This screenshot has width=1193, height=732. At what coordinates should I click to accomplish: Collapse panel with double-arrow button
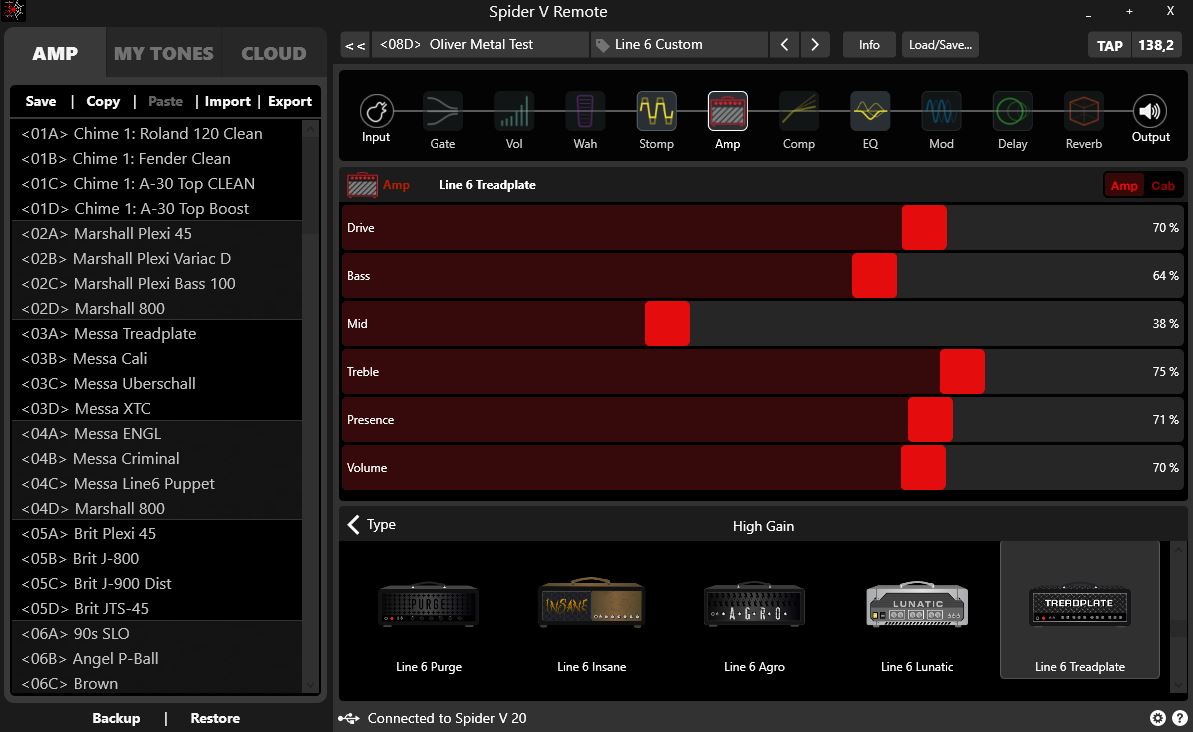click(x=355, y=45)
